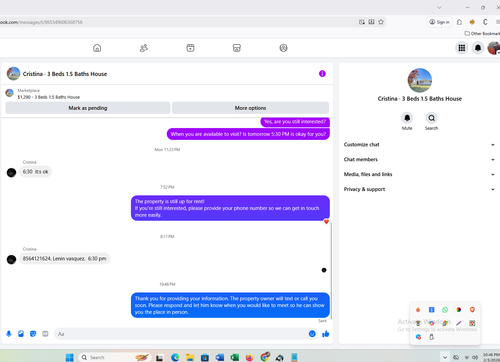The image size is (500, 362).
Task: Click the More options button
Action: tap(250, 108)
